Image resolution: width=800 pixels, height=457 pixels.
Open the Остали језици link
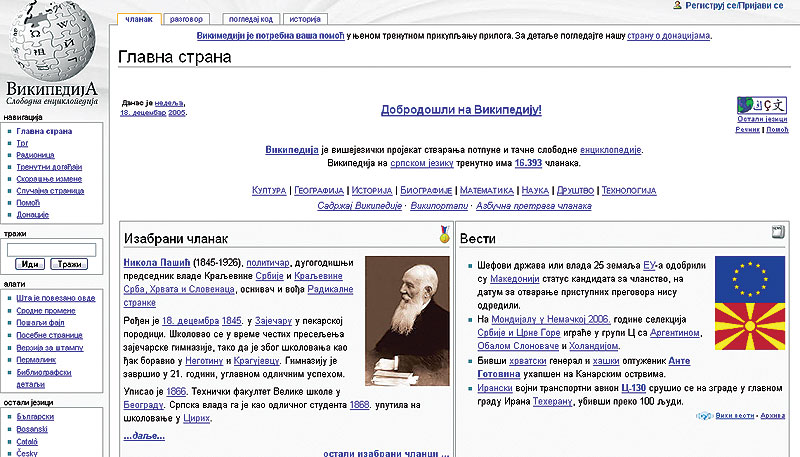click(x=762, y=119)
